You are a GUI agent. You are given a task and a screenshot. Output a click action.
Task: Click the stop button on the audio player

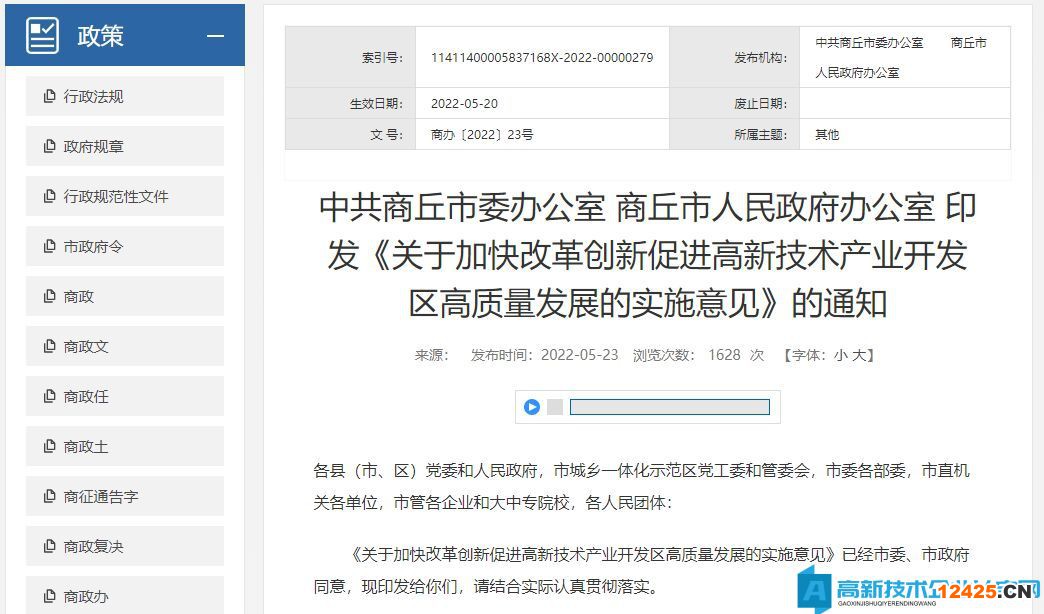tap(554, 407)
